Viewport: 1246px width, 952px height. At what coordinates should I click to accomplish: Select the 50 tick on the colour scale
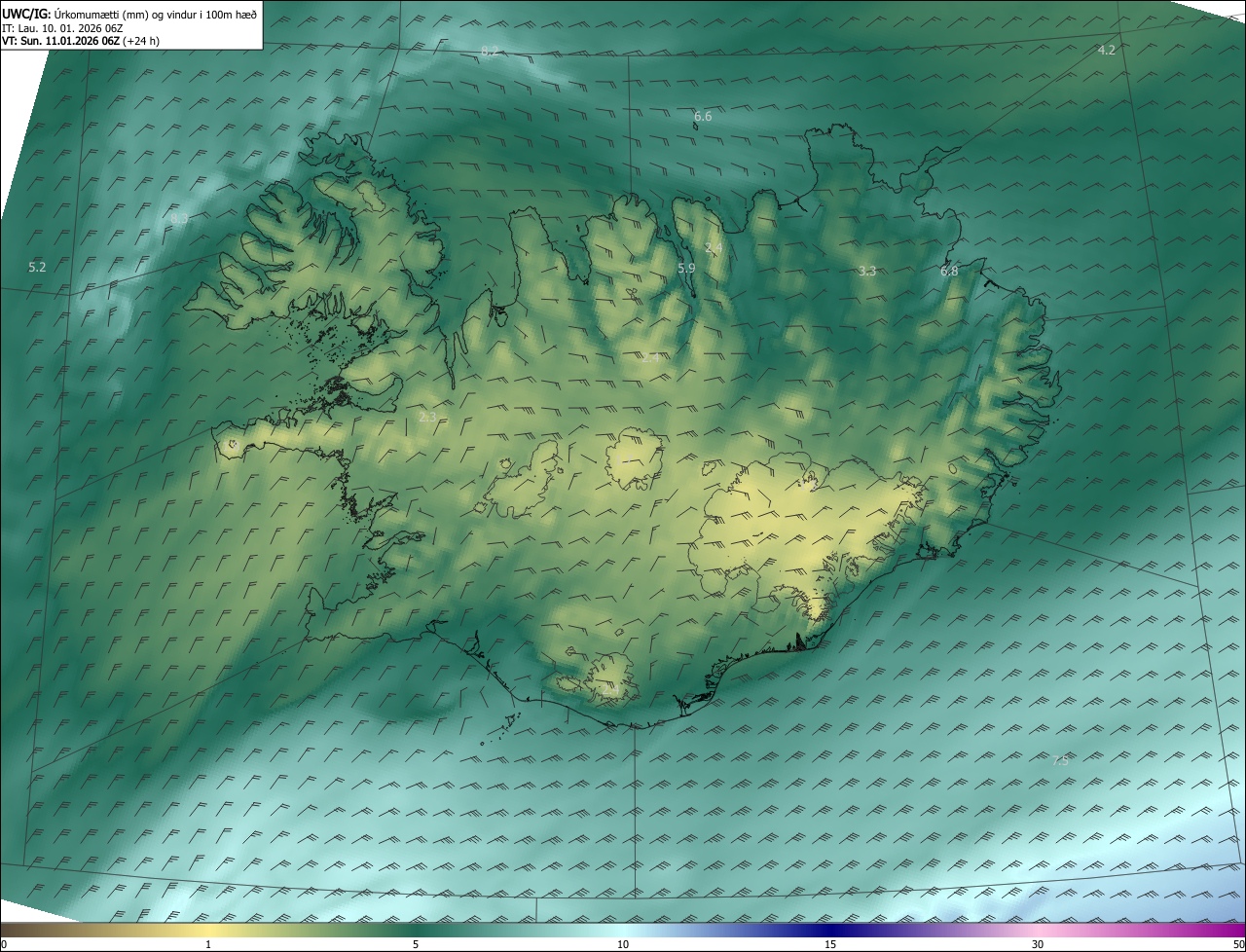(1238, 944)
